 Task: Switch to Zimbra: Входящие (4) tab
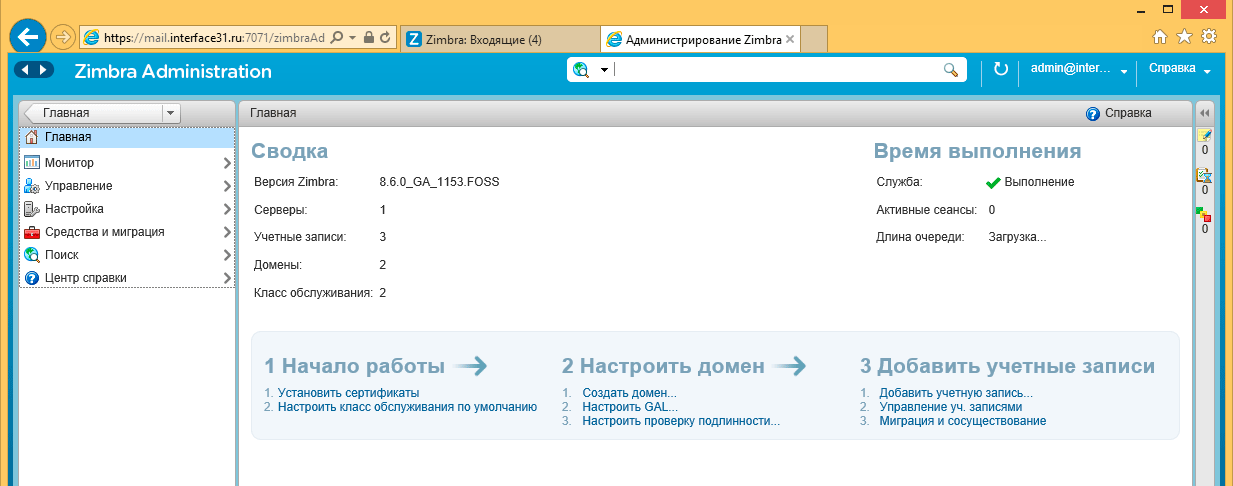point(500,39)
